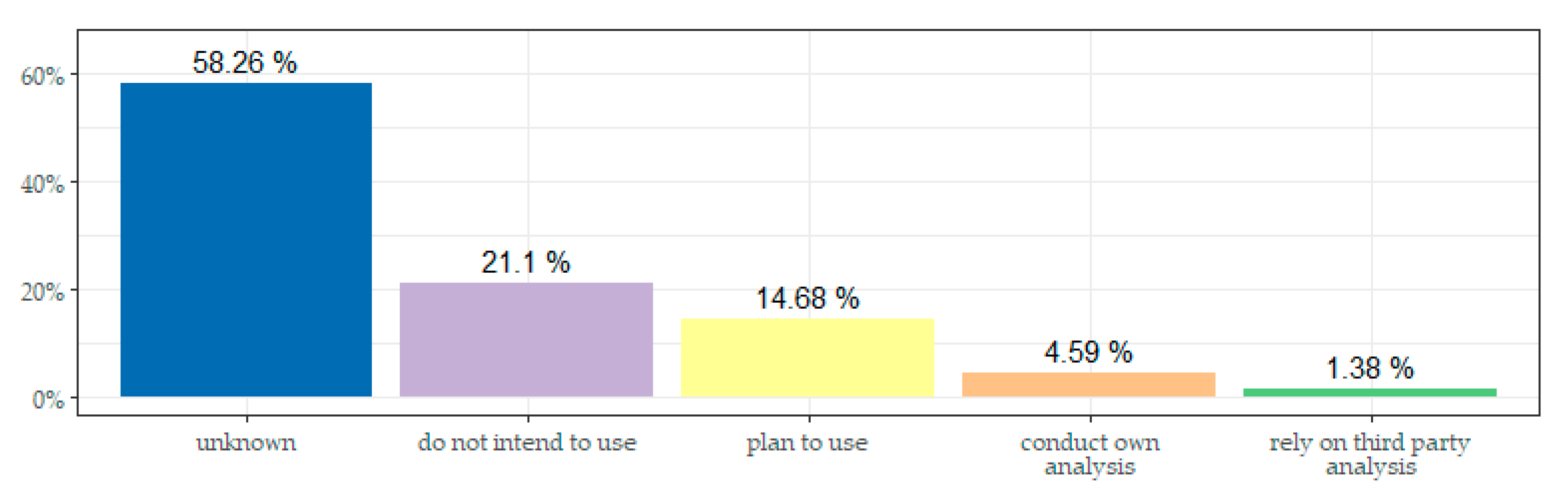Click the yellow 'plan to use' bar

pyautogui.click(x=807, y=357)
